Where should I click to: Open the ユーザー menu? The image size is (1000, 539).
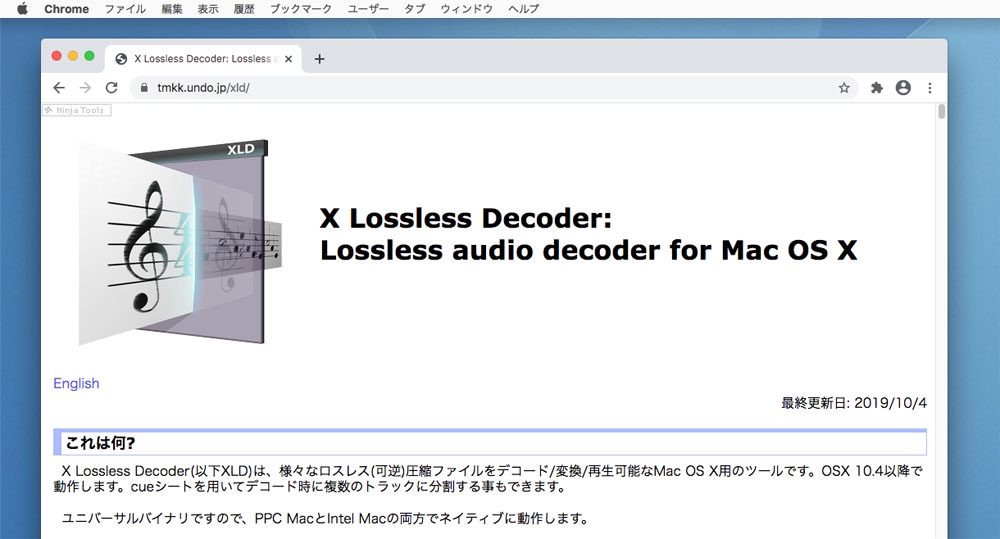coord(367,9)
